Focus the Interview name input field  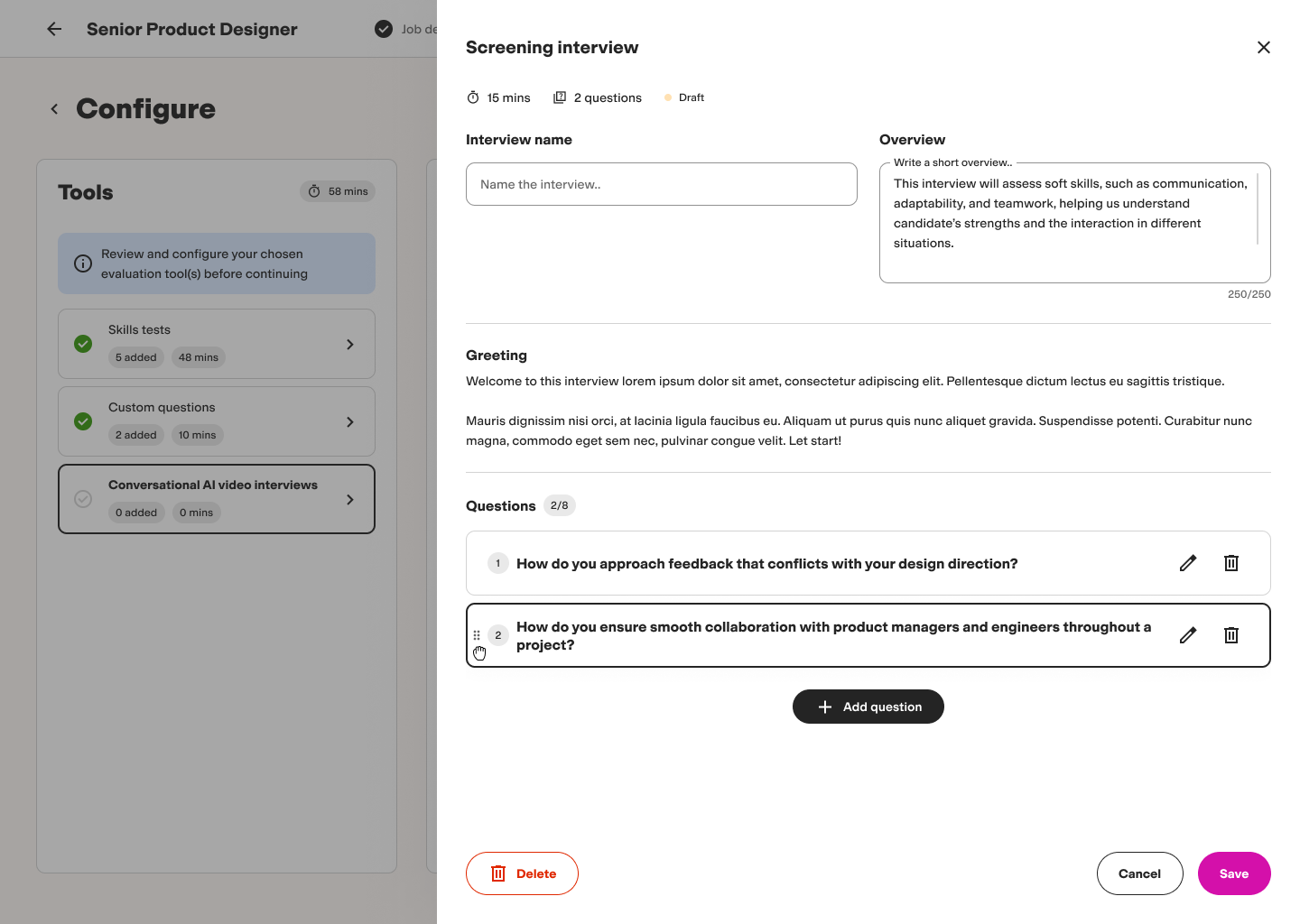coord(662,184)
